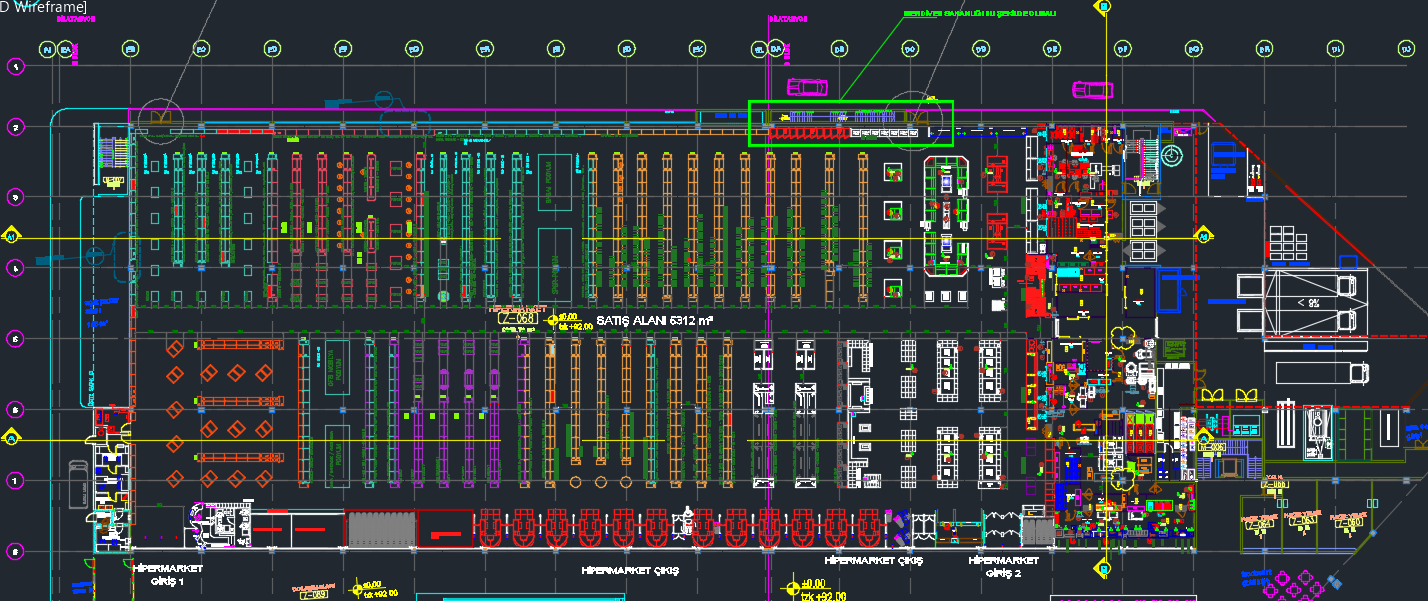
Task: Click the upper-left yellow section marker
Action: pyautogui.click(x=12, y=237)
